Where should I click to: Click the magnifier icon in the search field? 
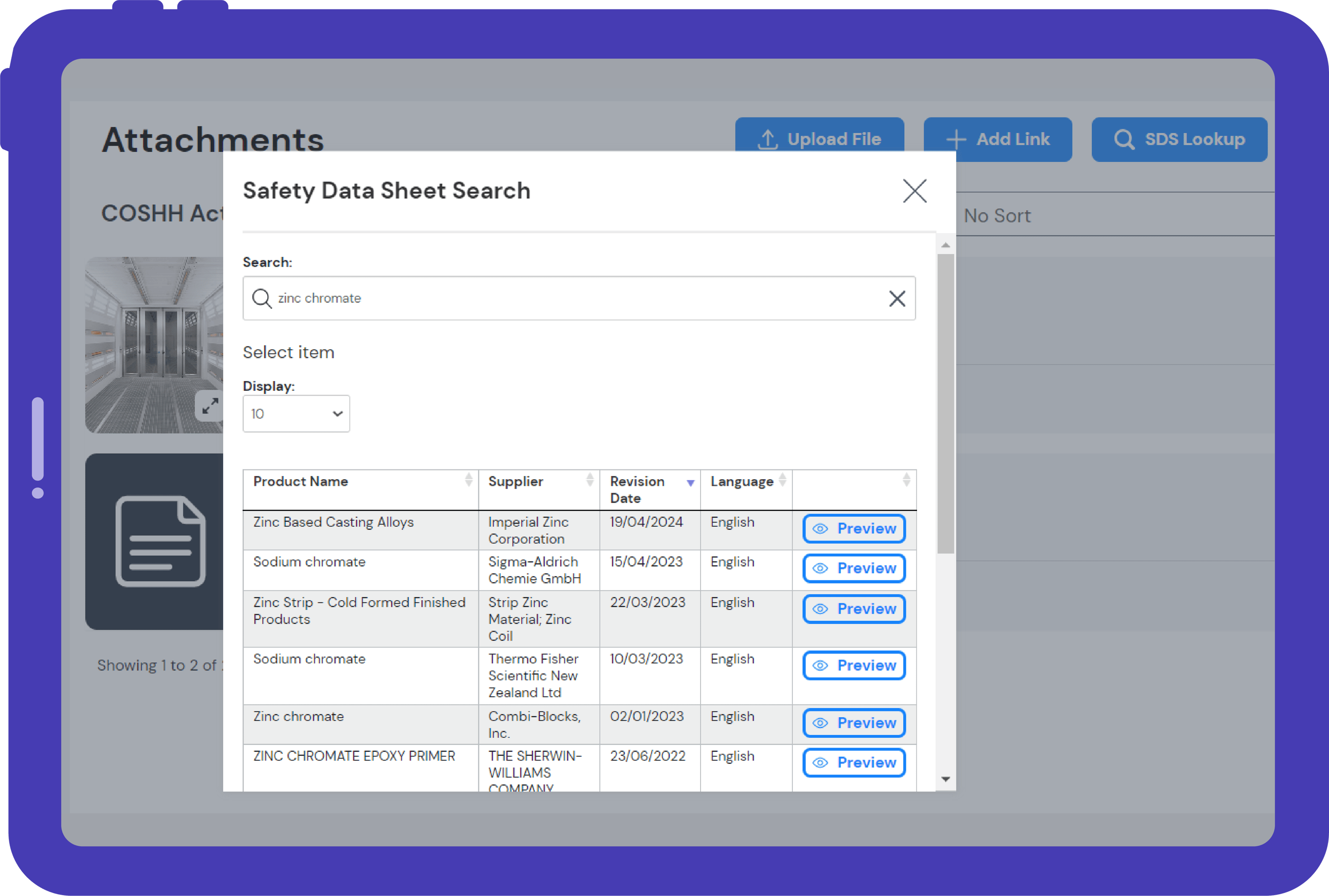coord(262,298)
